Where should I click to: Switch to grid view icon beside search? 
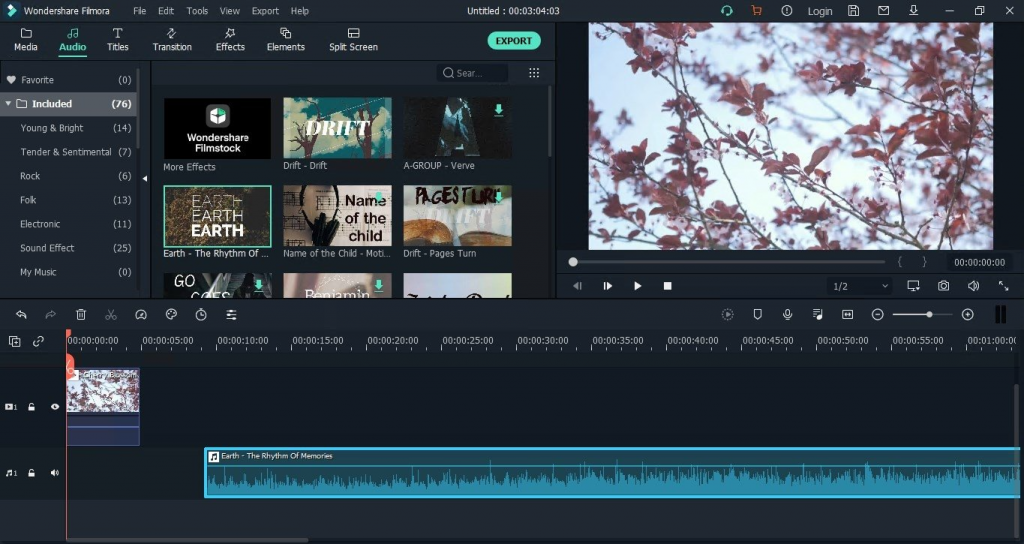(534, 73)
